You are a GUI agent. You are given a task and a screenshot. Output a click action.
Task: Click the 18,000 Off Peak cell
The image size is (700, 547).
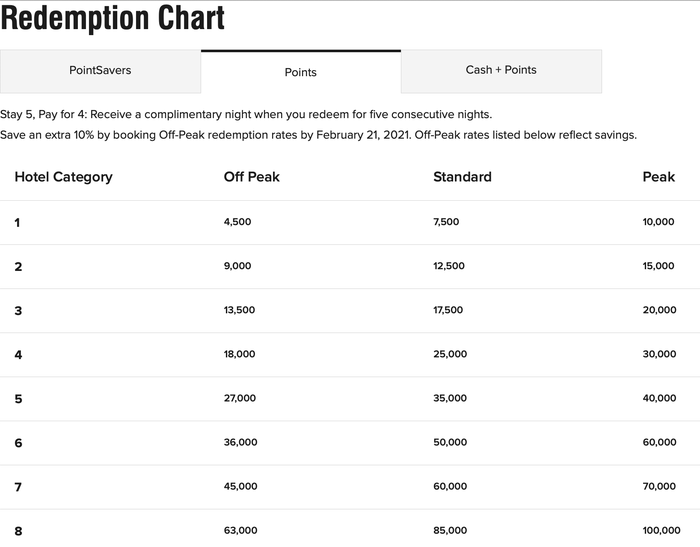coord(240,354)
